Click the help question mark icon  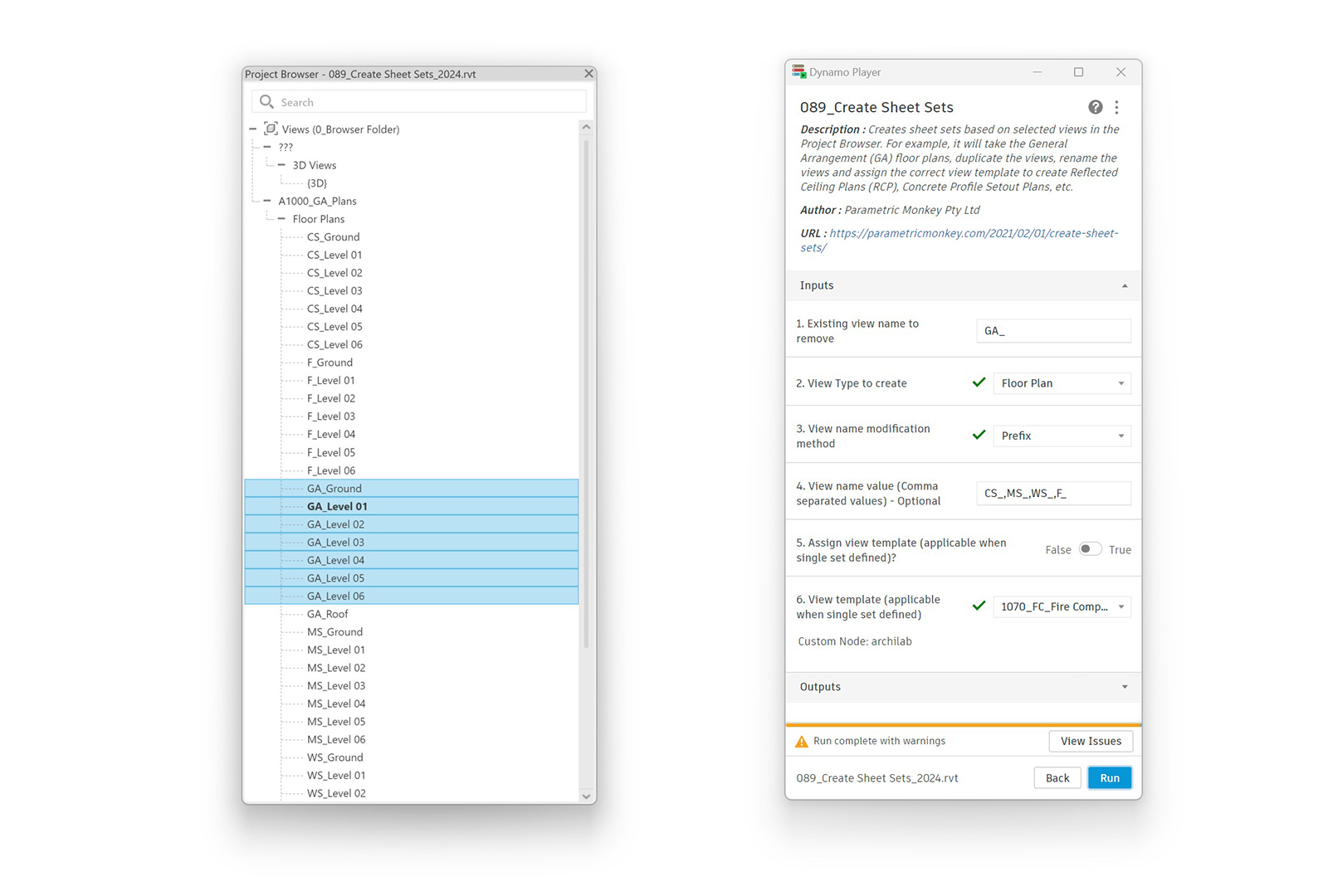point(1095,107)
